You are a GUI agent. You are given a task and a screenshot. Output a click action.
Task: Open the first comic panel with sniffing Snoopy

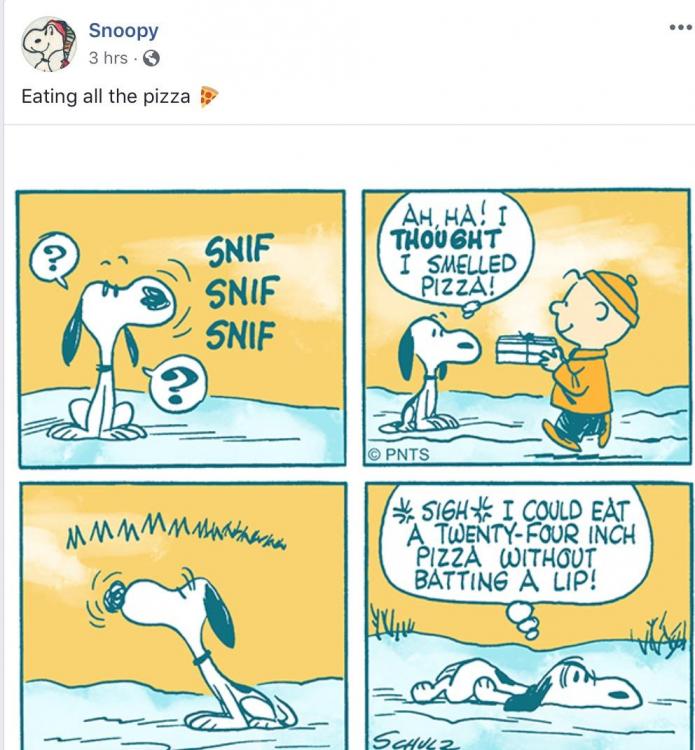[x=181, y=328]
